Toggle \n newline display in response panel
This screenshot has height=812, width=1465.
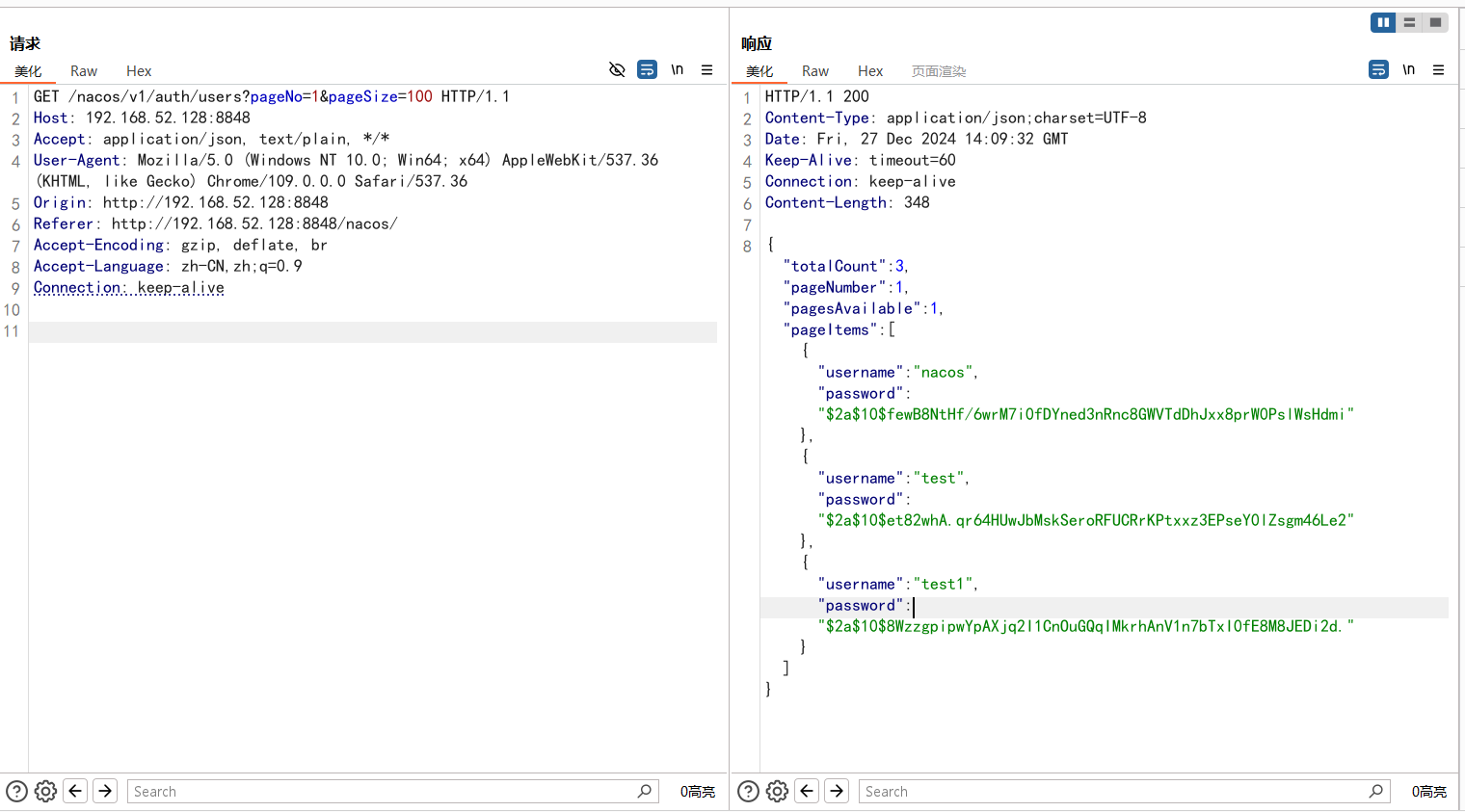1409,69
